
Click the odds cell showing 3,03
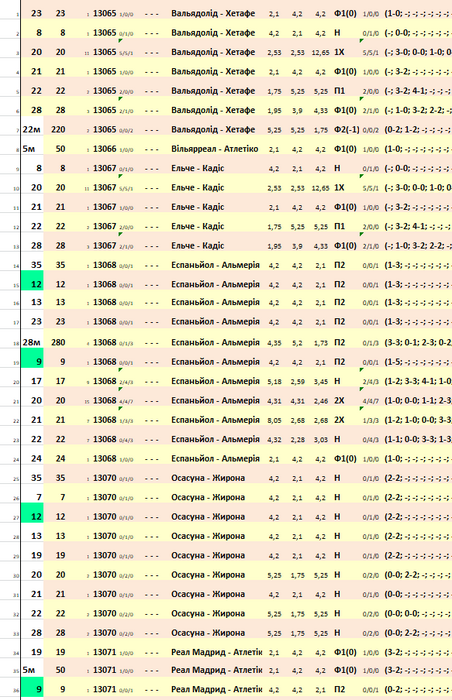pyautogui.click(x=321, y=439)
